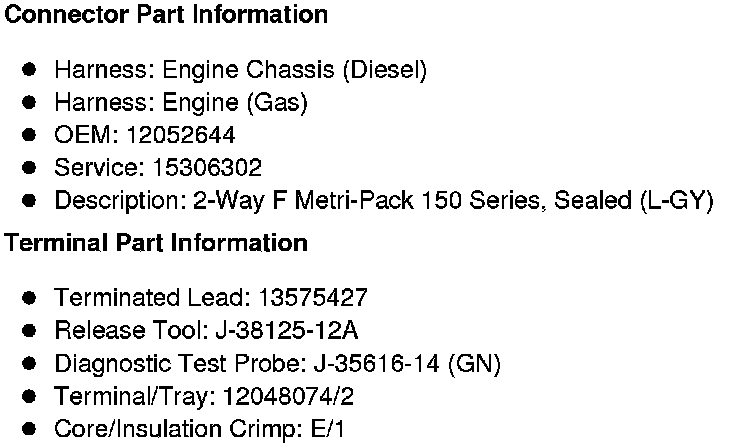Click the Terminal/Tray value 12048074/2

pyautogui.click(x=284, y=397)
